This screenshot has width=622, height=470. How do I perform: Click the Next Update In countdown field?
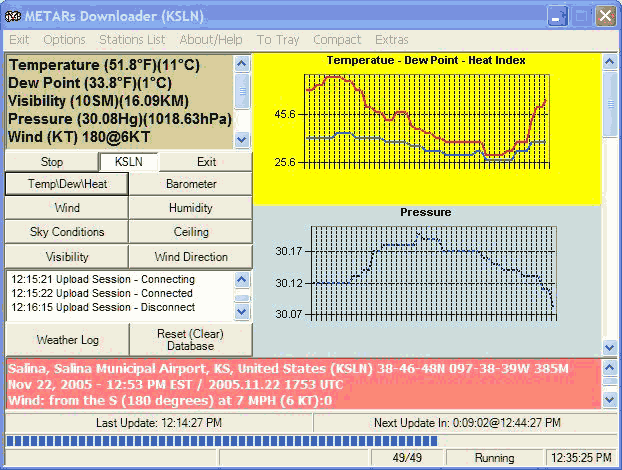click(x=467, y=423)
